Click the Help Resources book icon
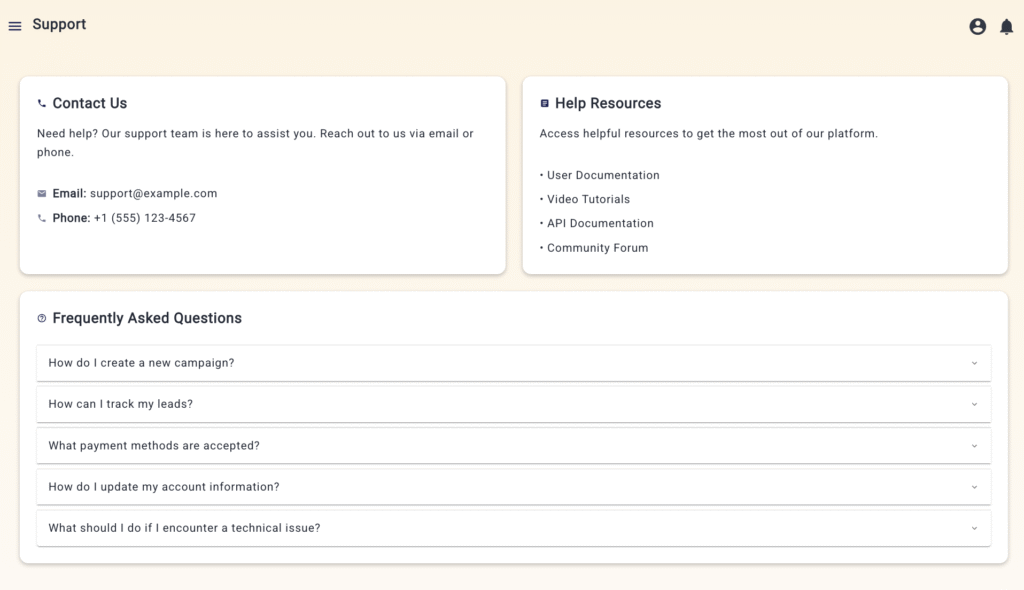Image resolution: width=1024 pixels, height=590 pixels. [544, 103]
